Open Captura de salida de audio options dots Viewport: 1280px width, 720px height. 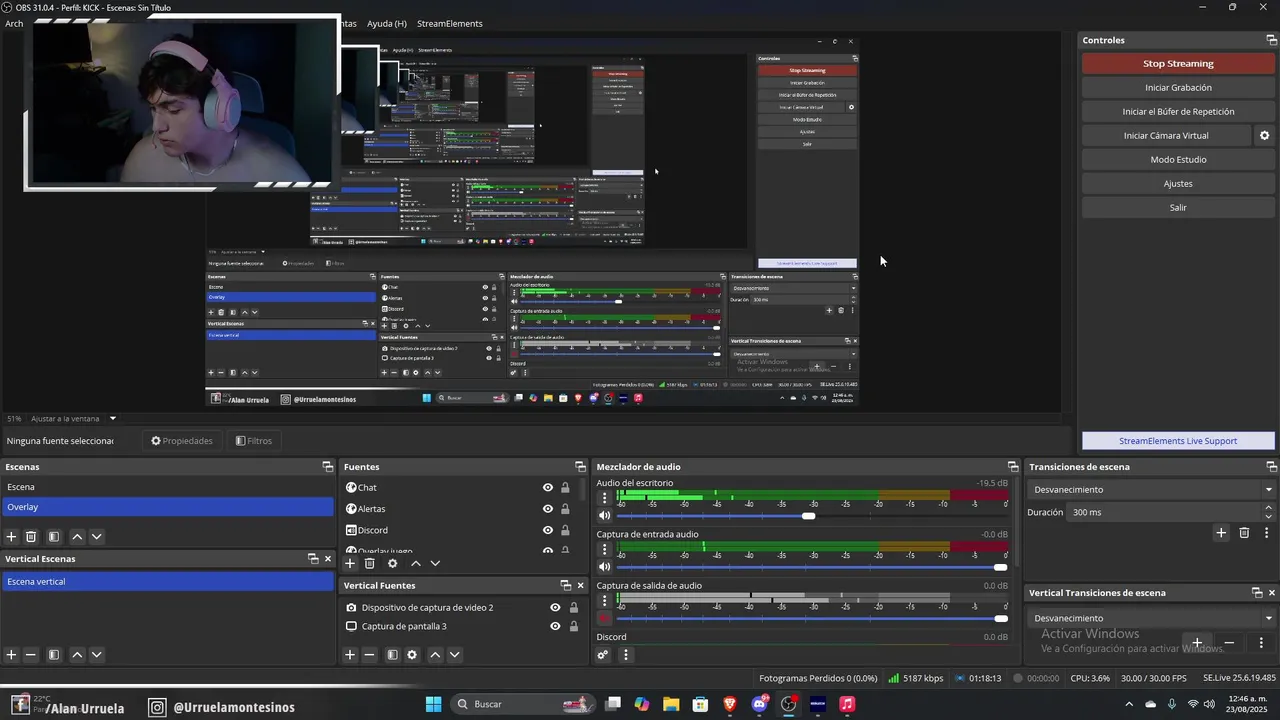click(604, 600)
